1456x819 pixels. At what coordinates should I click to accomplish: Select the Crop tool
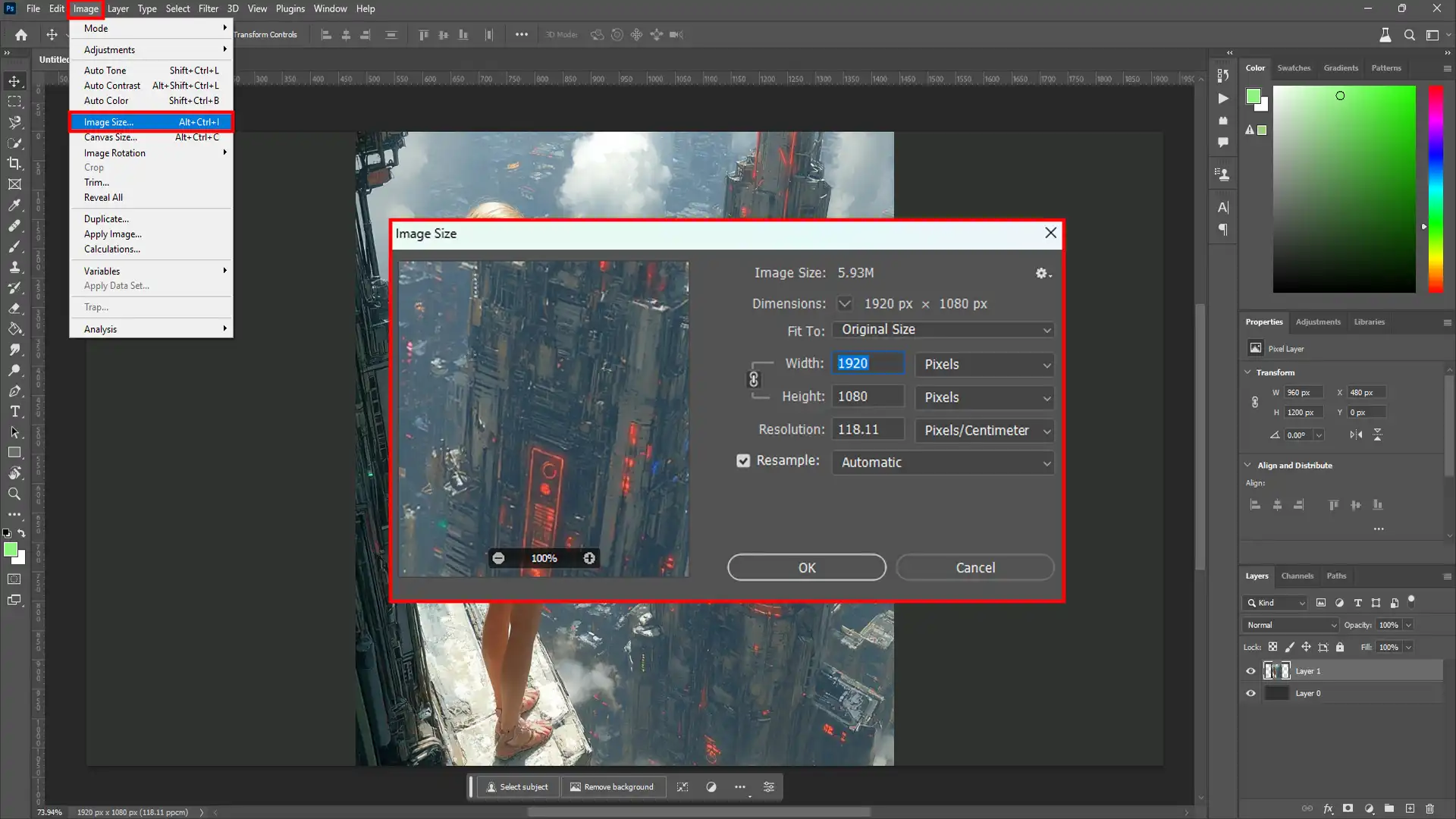pos(14,163)
